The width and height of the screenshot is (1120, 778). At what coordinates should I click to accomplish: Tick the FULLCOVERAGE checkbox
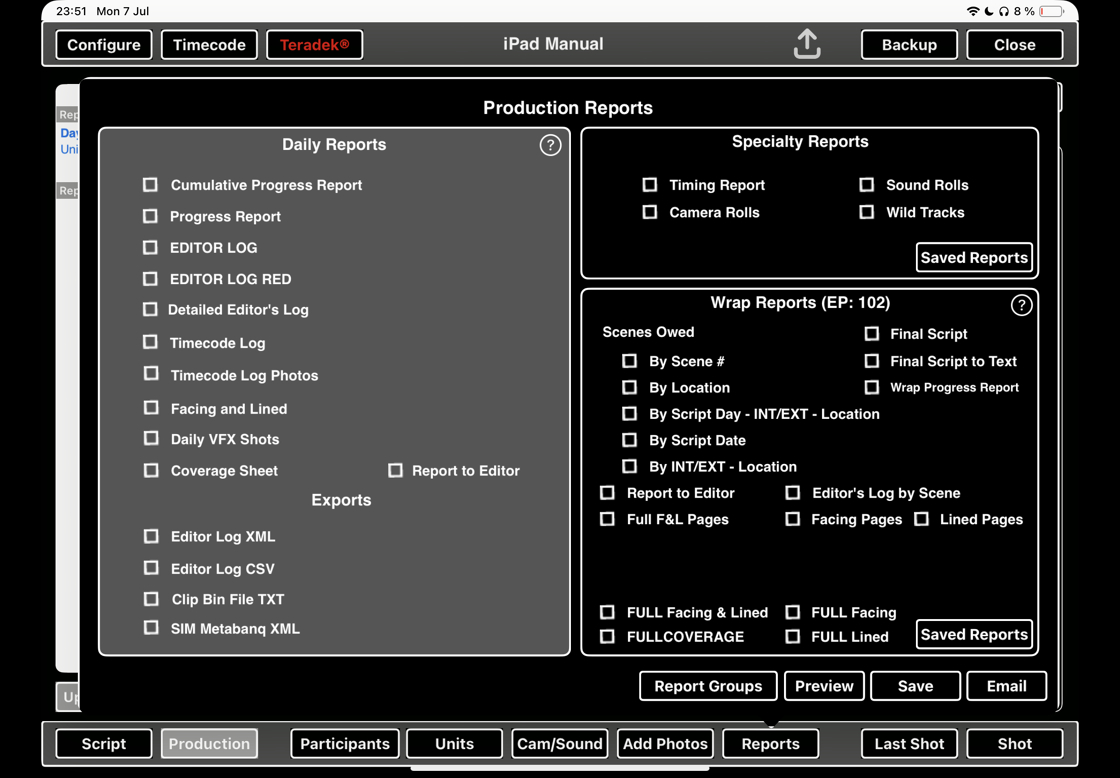pyautogui.click(x=607, y=637)
